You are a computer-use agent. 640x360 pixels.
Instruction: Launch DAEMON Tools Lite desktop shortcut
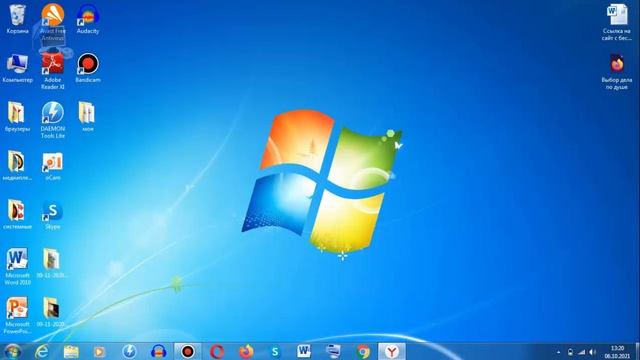[53, 120]
